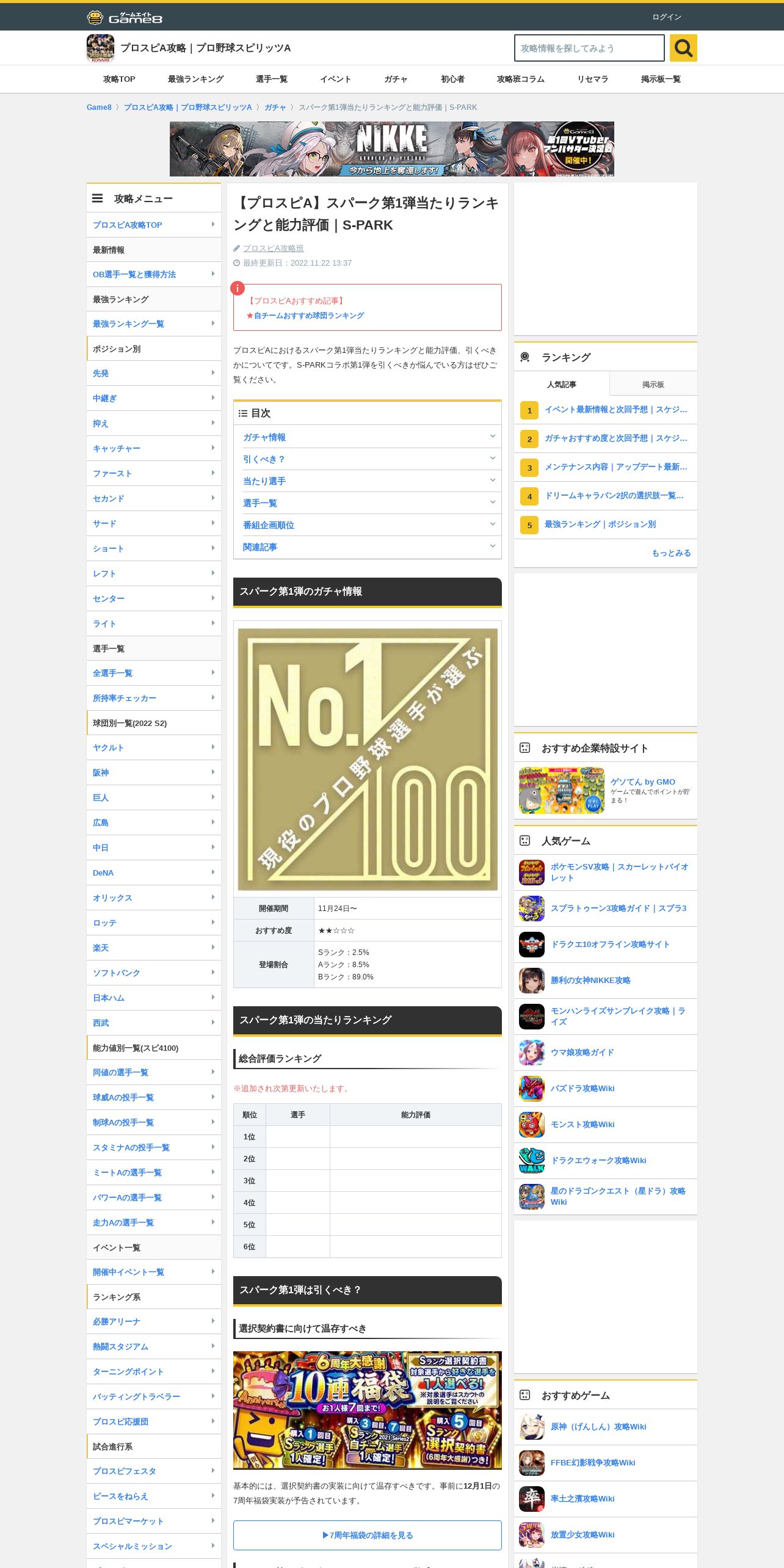Switch to the 掲示板 ranking tab
Viewport: 784px width, 1568px height.
point(653,384)
